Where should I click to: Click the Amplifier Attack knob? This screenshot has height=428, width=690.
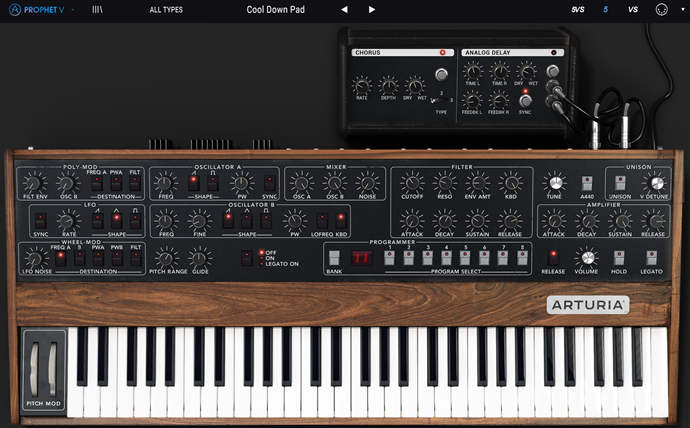(554, 220)
